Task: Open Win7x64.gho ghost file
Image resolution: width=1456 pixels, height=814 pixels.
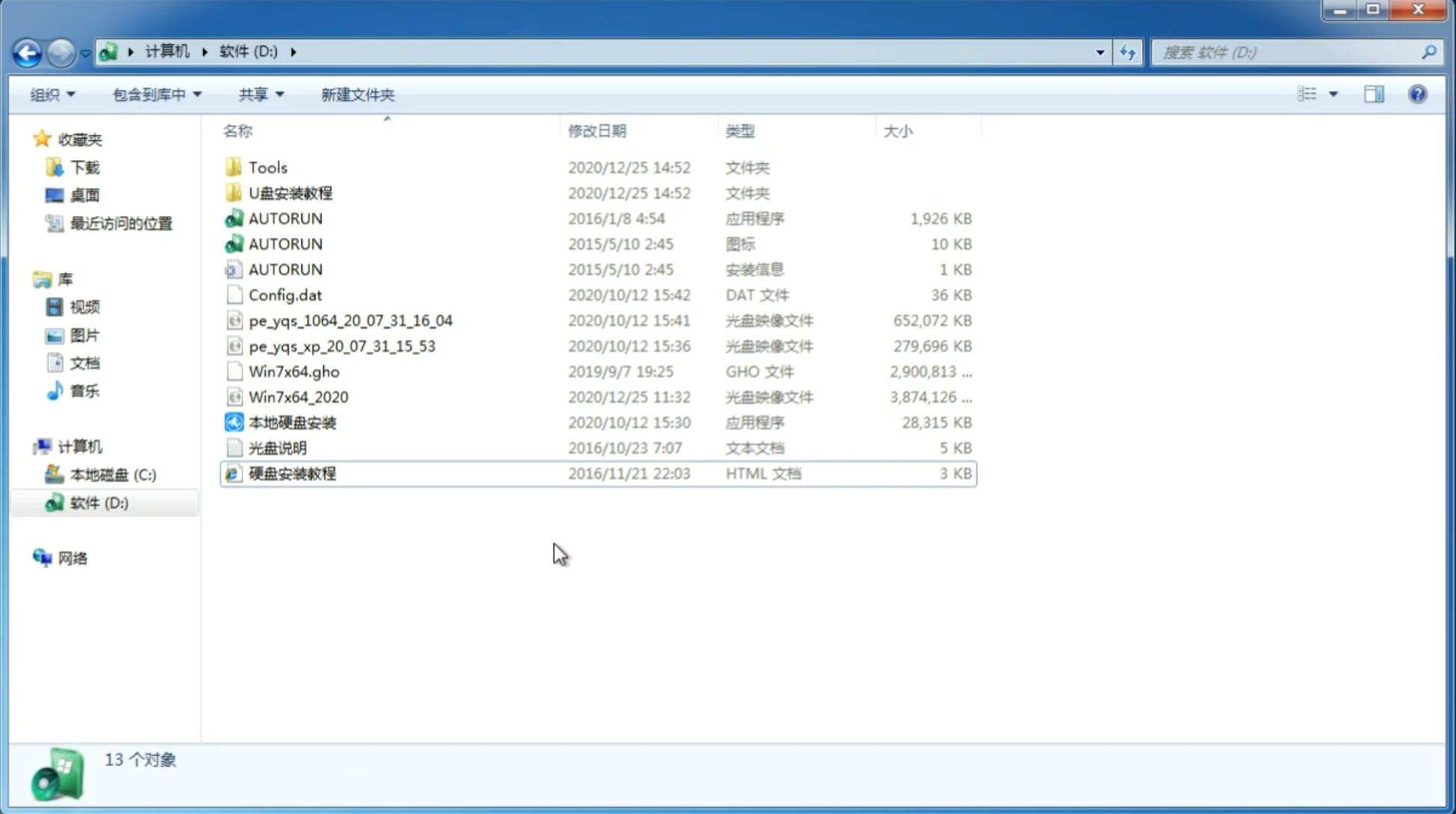Action: pos(294,371)
